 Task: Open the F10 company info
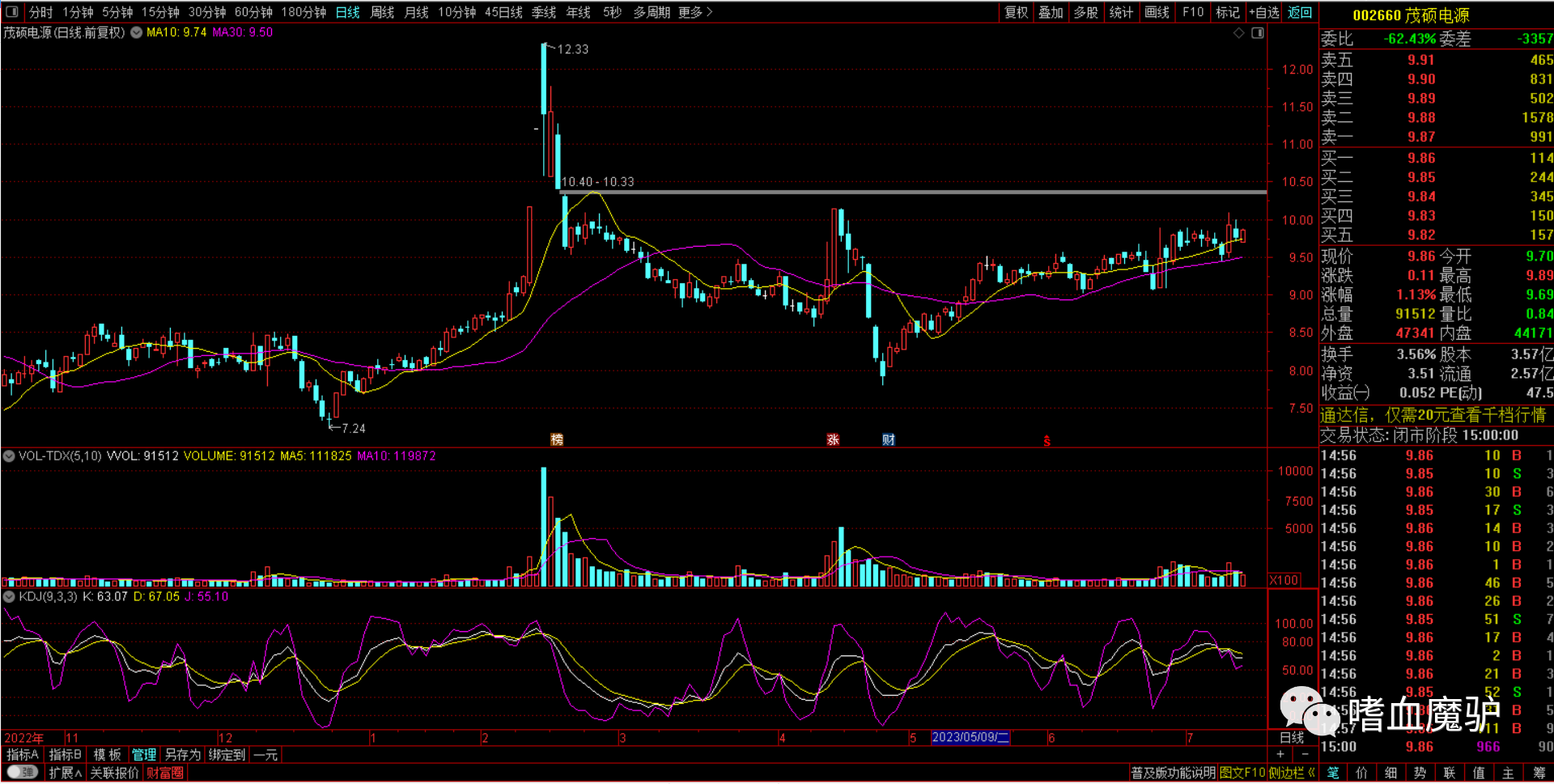click(x=1193, y=12)
